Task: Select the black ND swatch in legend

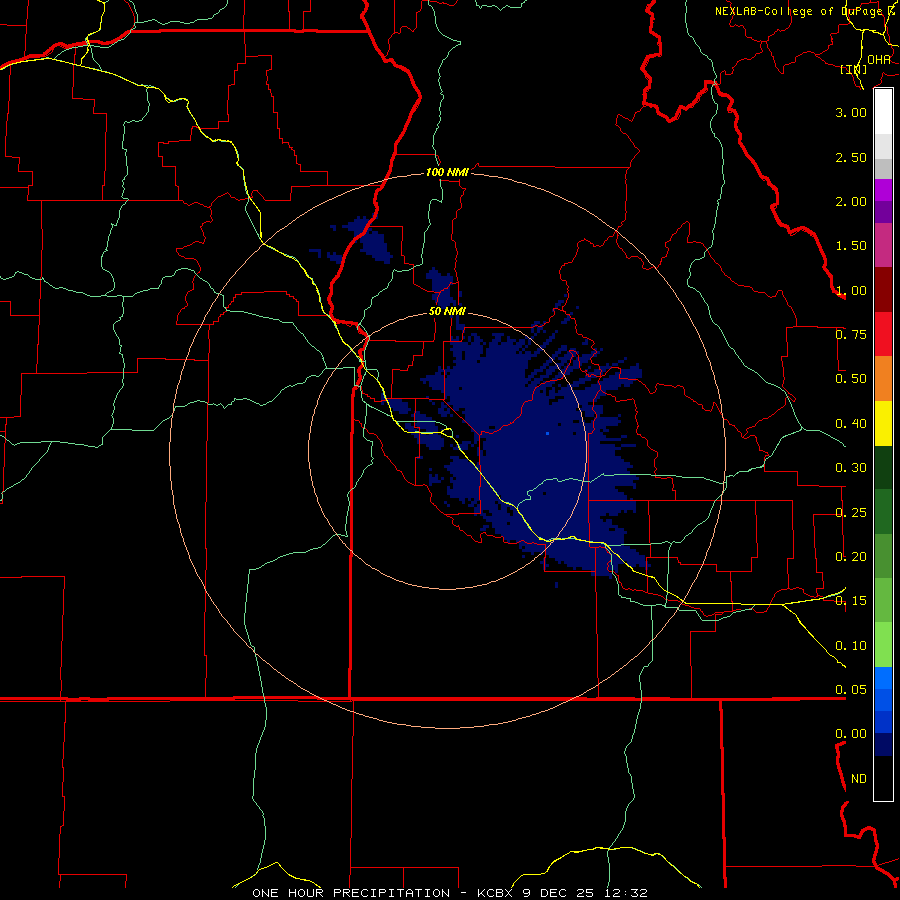Action: tap(883, 778)
